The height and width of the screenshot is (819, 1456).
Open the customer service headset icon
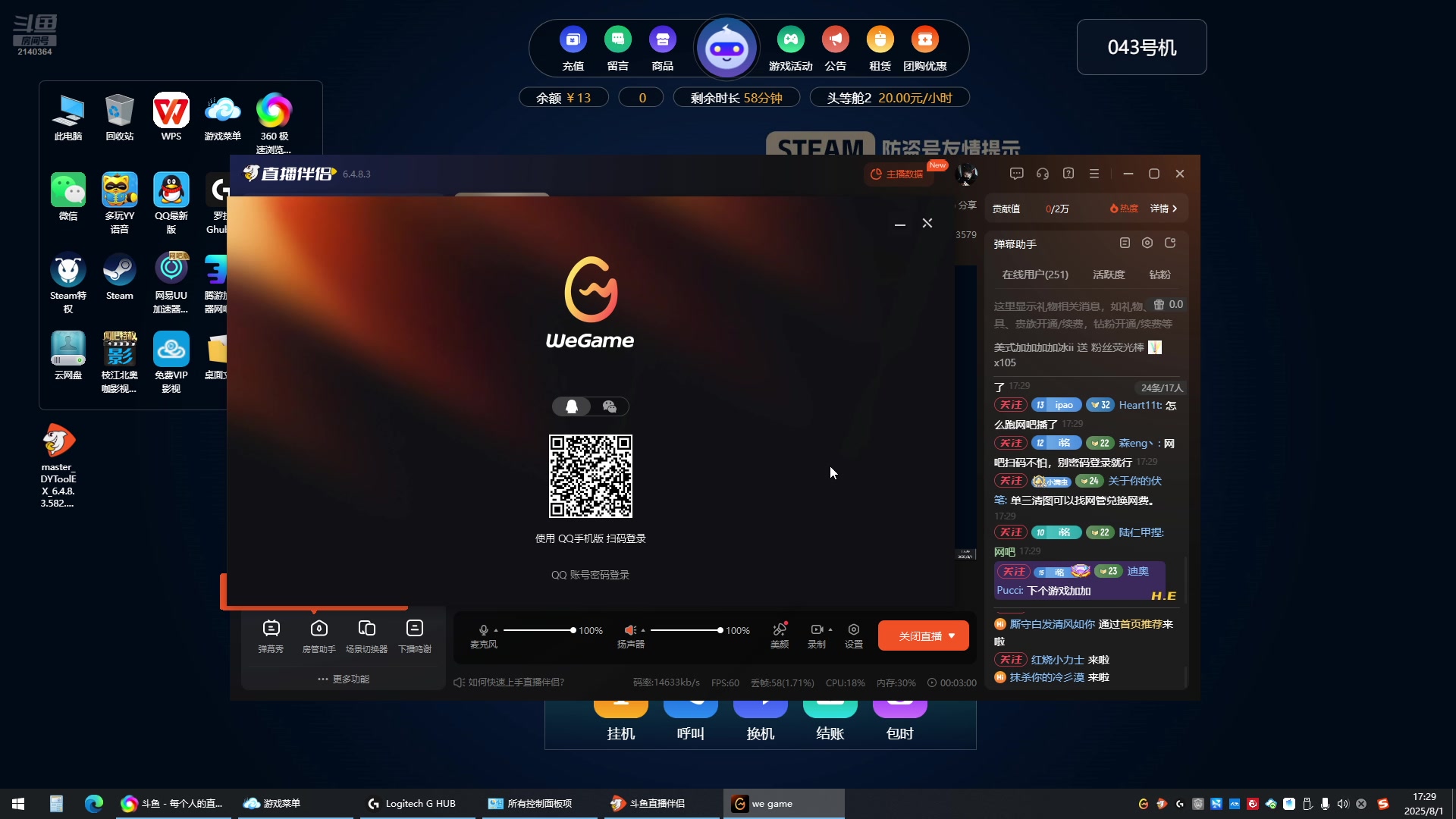(1043, 174)
